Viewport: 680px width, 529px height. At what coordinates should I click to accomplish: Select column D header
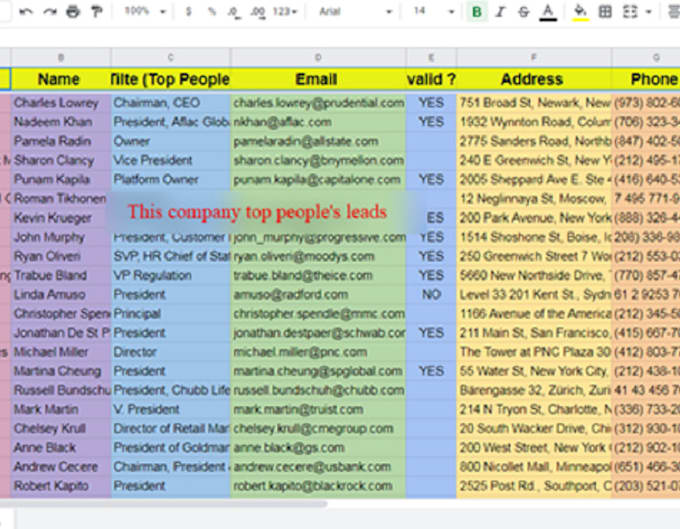click(318, 57)
